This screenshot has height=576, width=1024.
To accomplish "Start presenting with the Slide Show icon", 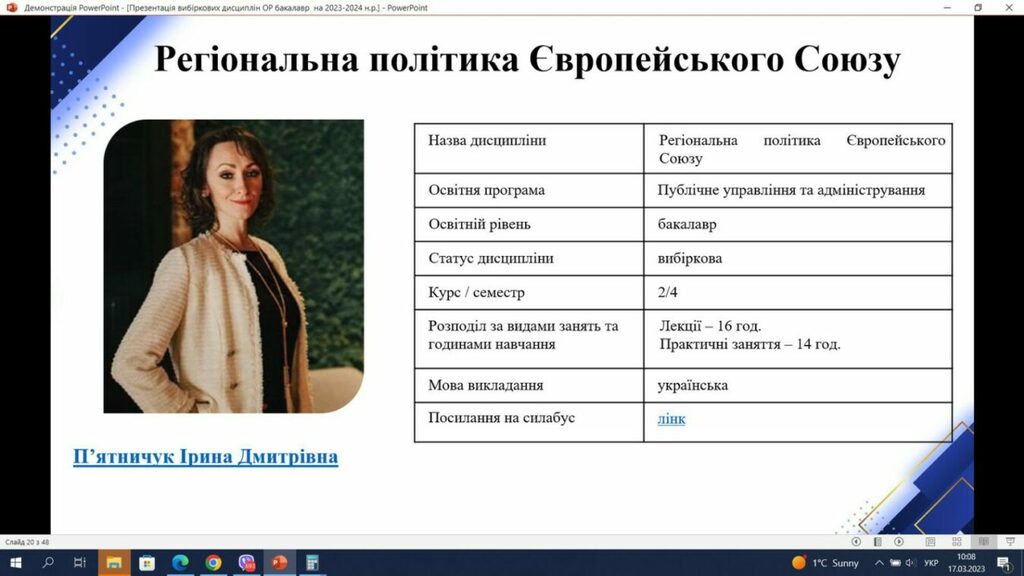I will pyautogui.click(x=1010, y=541).
